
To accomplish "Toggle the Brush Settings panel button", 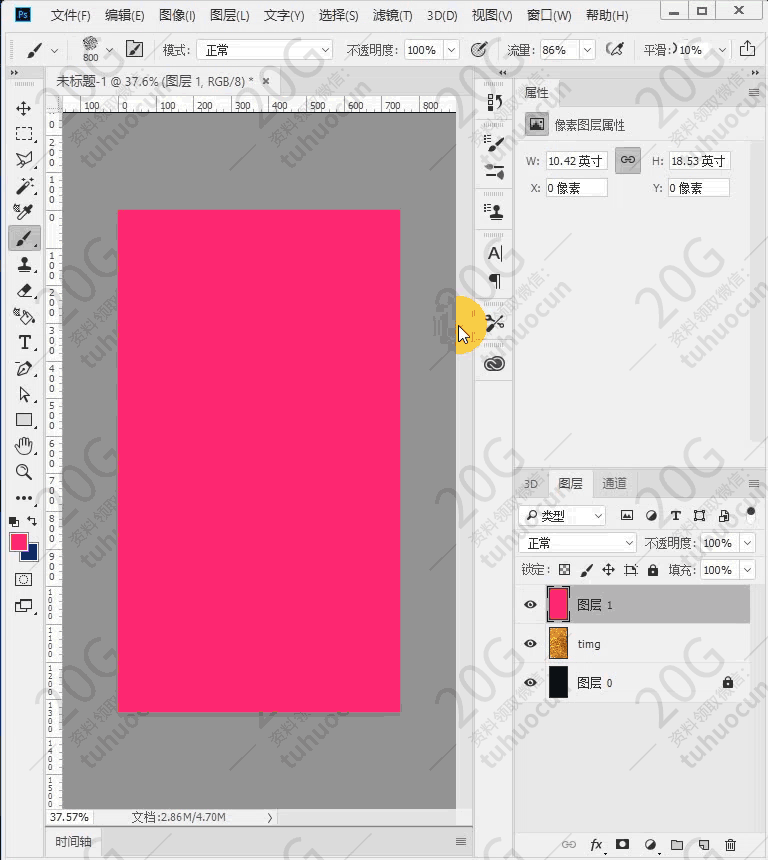I will click(x=134, y=49).
